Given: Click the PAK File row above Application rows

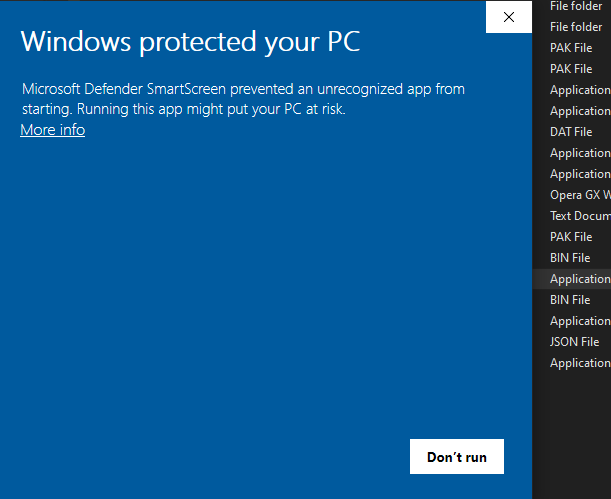Looking at the screenshot, I should point(571,69).
